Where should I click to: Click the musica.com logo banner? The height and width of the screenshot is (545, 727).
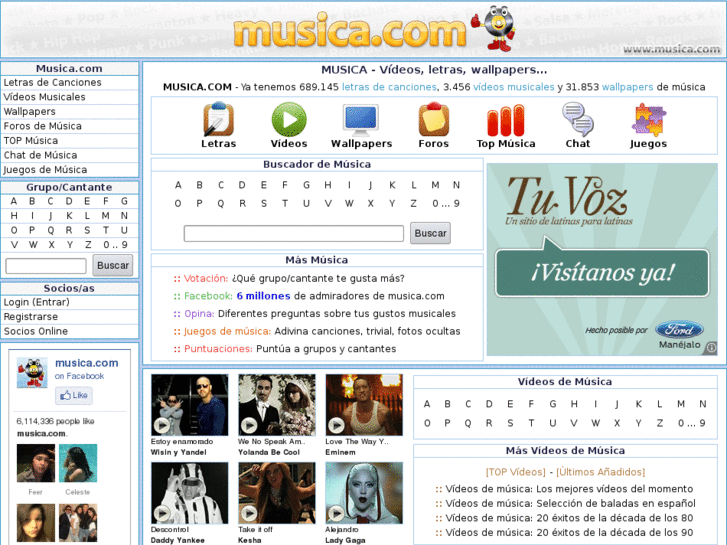[350, 32]
